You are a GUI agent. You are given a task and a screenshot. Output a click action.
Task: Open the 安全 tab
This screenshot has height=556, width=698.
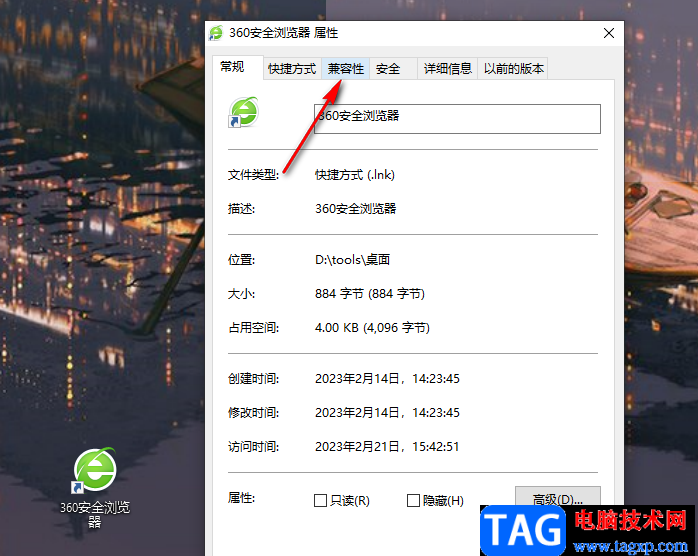[393, 69]
